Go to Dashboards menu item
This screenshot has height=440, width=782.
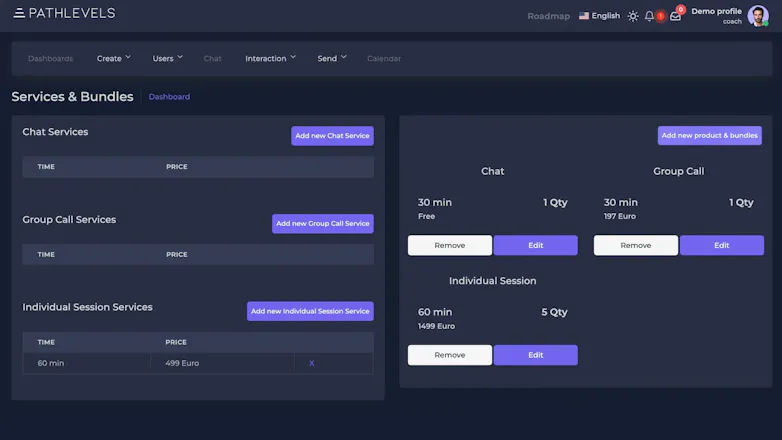coord(50,58)
